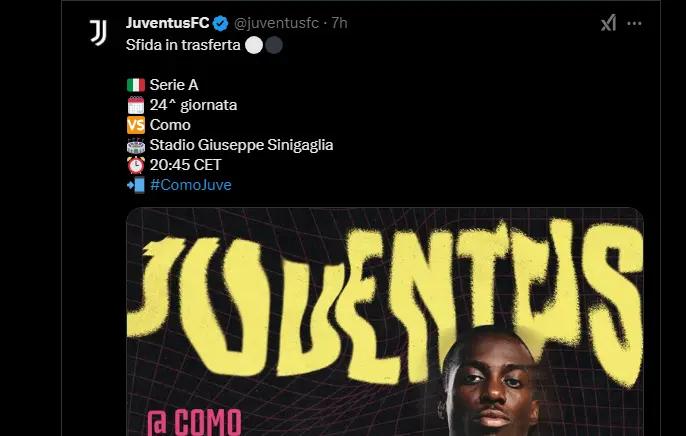Click the black circle emoji after trasferta
This screenshot has width=686, height=436.
tap(274, 45)
